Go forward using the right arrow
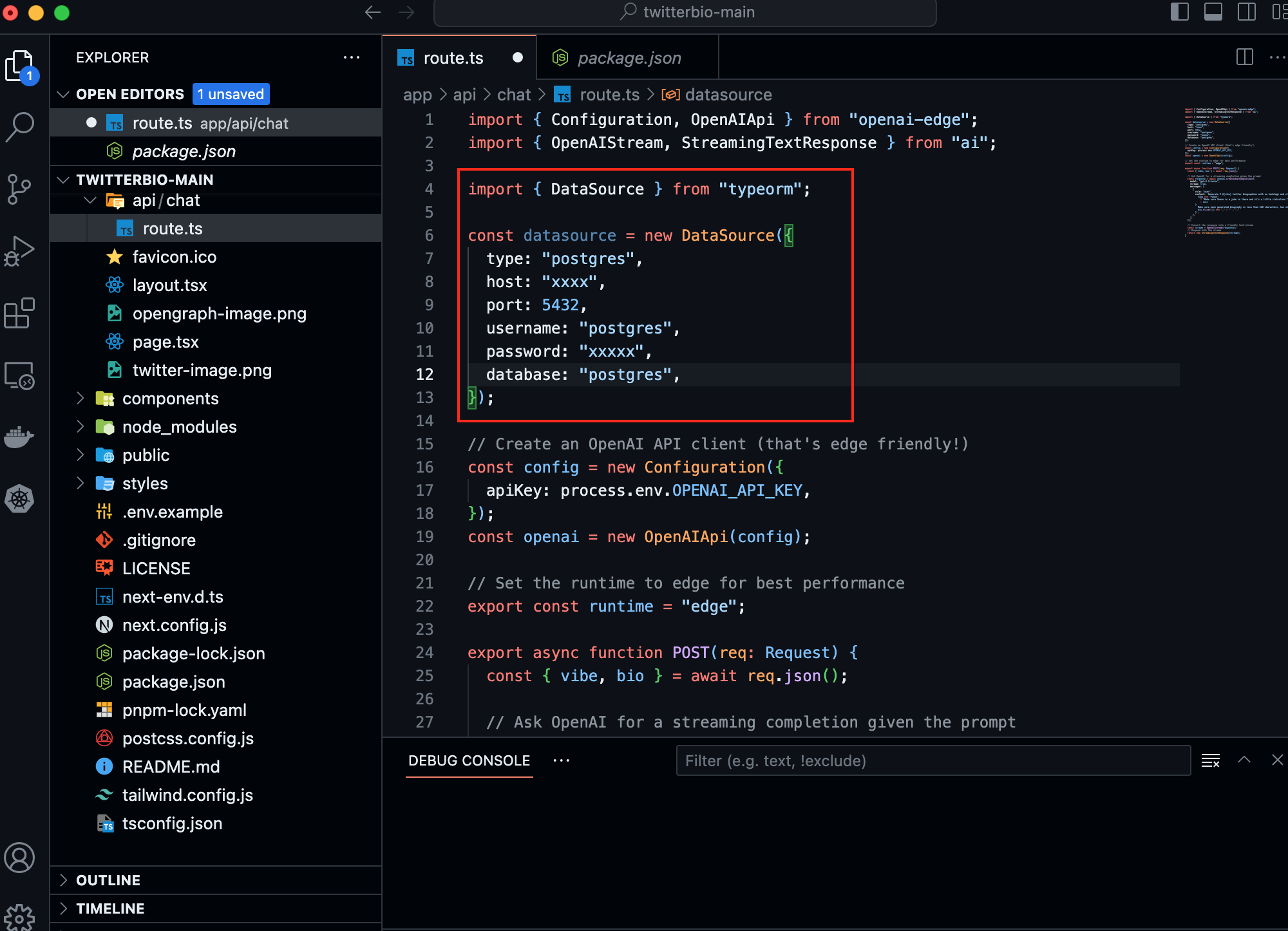 [x=406, y=12]
